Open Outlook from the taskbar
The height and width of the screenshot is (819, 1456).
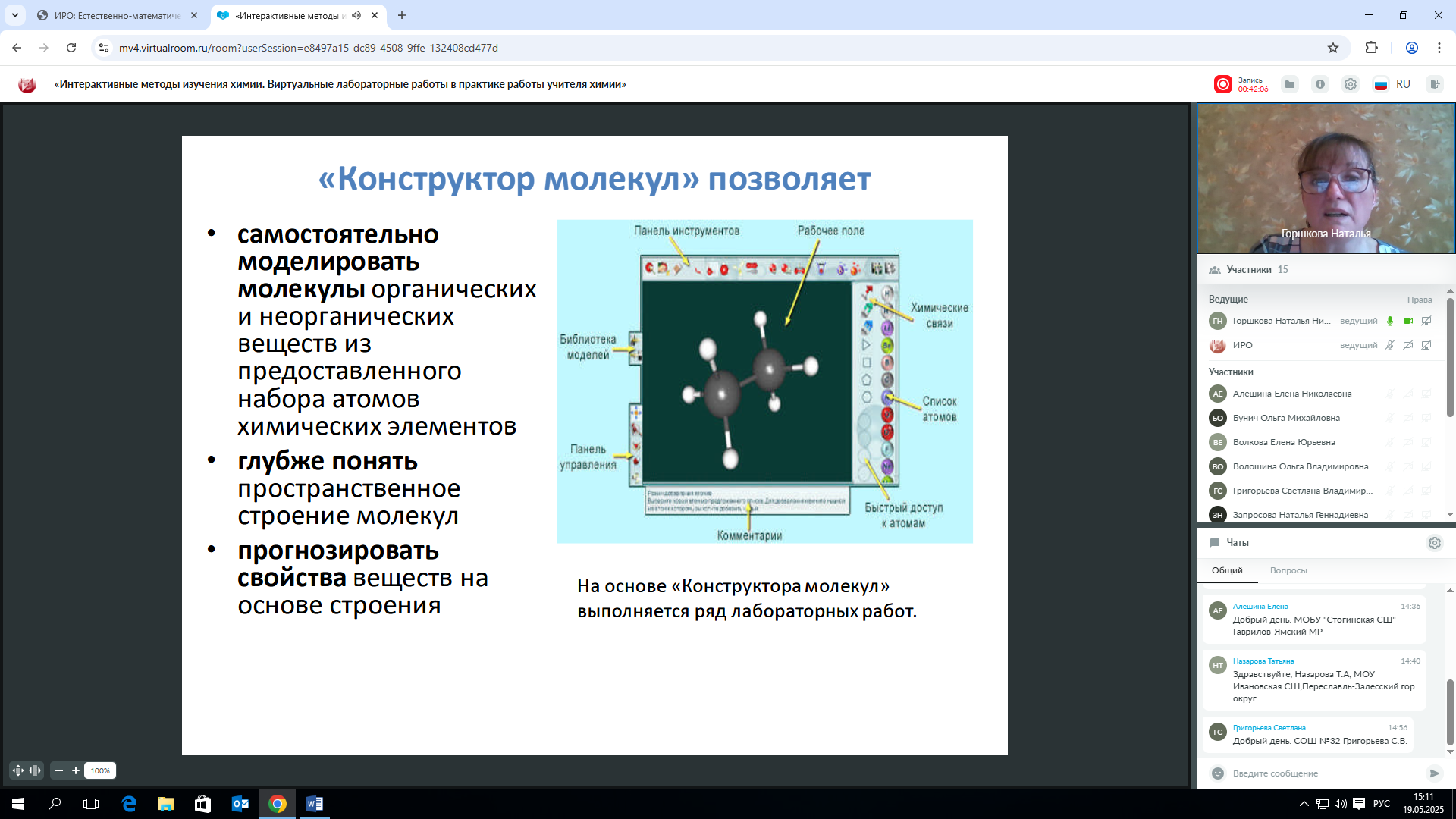pos(240,804)
